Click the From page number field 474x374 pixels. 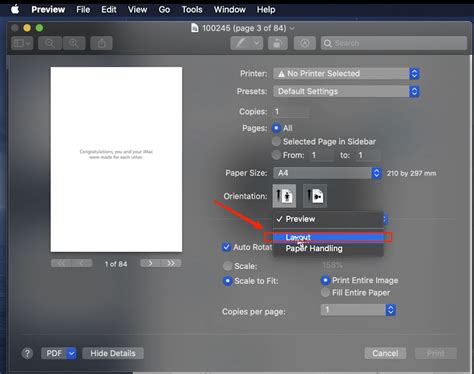click(322, 155)
